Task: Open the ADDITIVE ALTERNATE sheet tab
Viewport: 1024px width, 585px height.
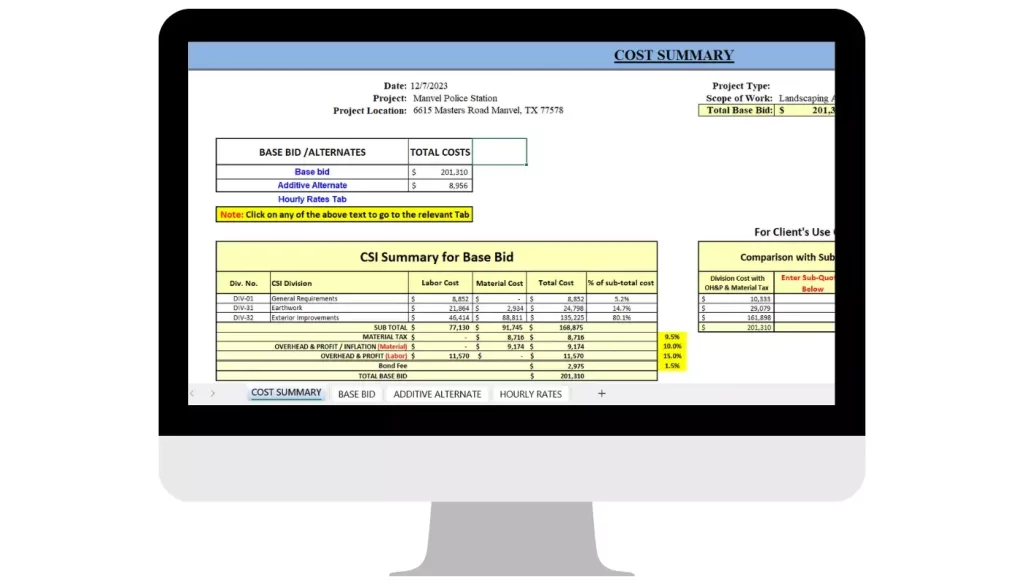Action: click(x=437, y=394)
